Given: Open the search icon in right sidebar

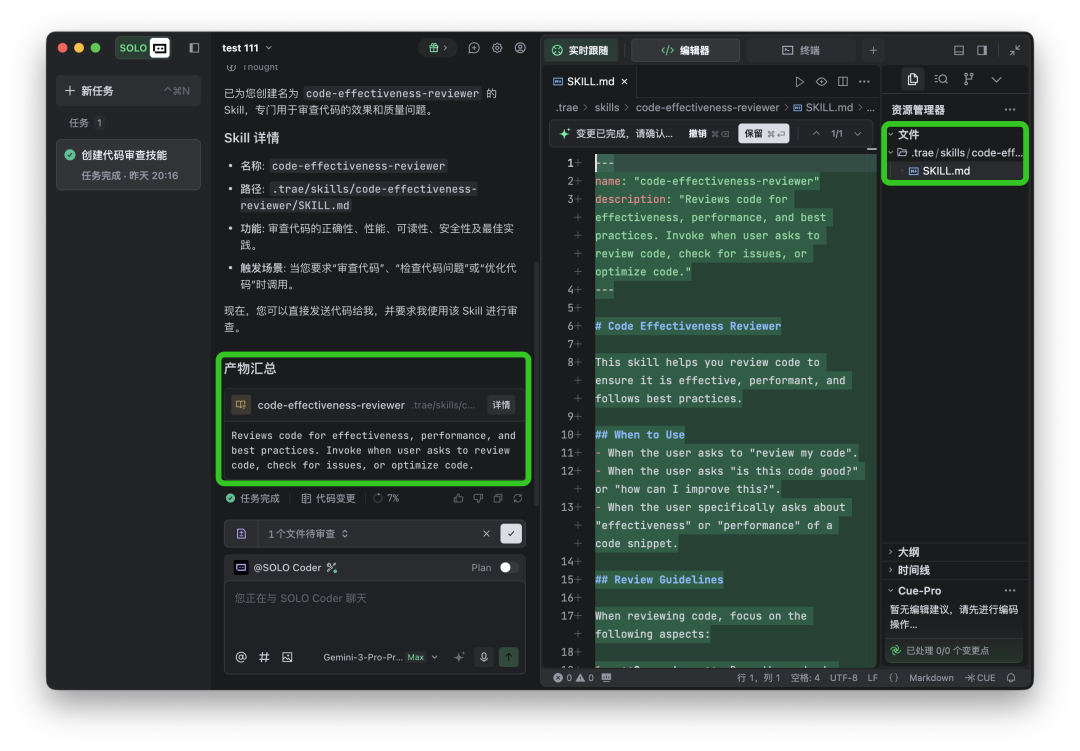Looking at the screenshot, I should pyautogui.click(x=941, y=79).
